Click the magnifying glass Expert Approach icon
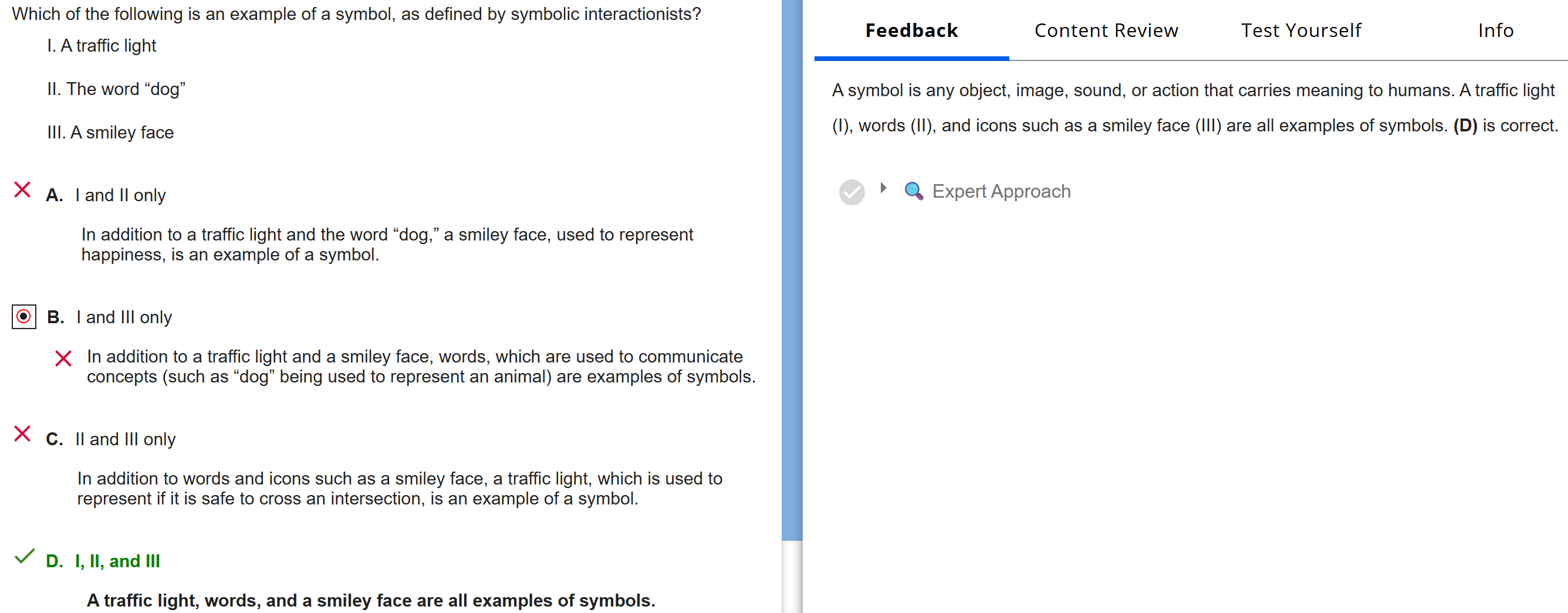1568x613 pixels. click(913, 191)
